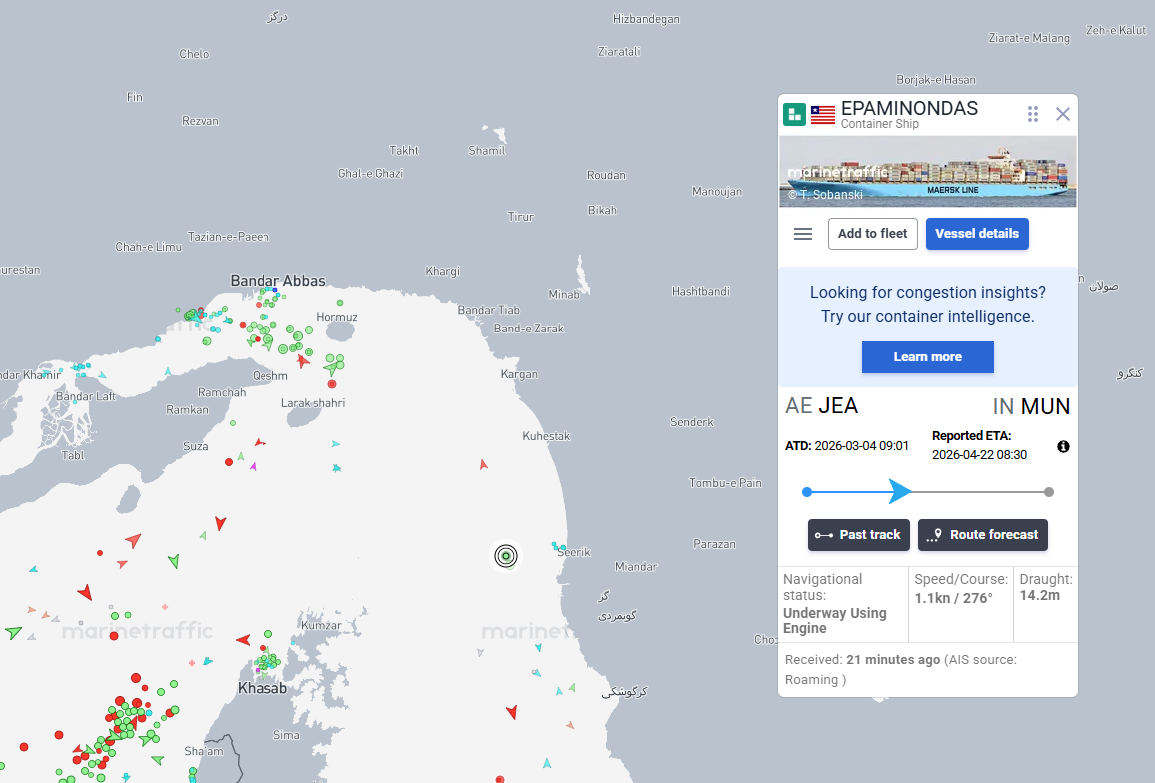Image resolution: width=1155 pixels, height=783 pixels.
Task: Click the Khasab city label
Action: tap(262, 688)
